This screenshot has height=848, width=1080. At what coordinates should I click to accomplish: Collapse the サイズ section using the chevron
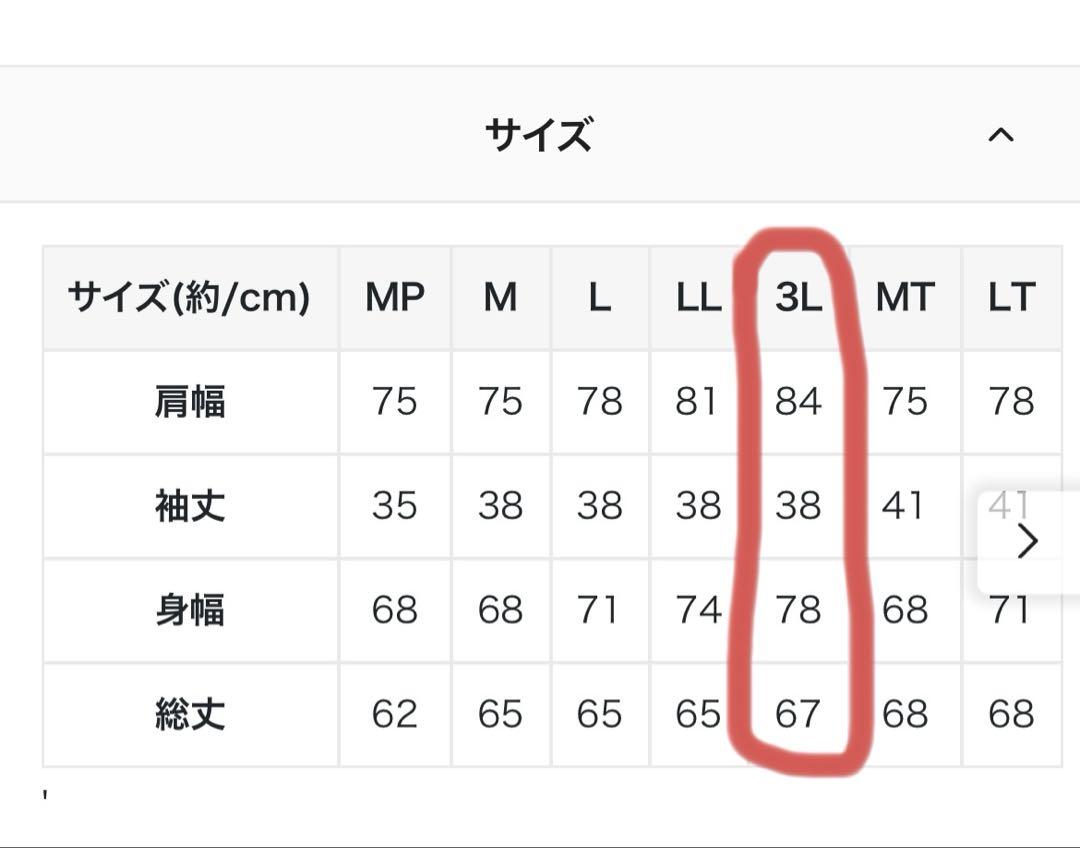coord(1000,134)
